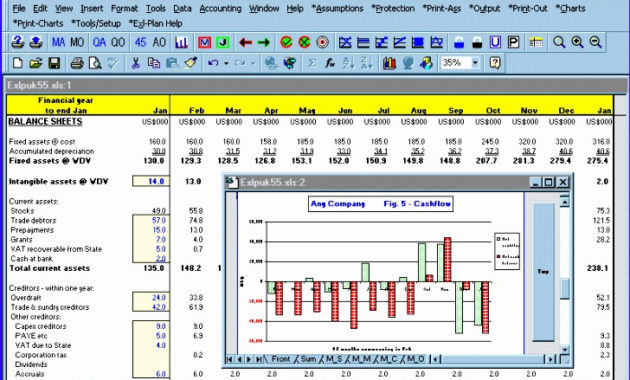Click the P box toolbar icon
Image resolution: width=630 pixels, height=380 pixels.
tap(513, 42)
